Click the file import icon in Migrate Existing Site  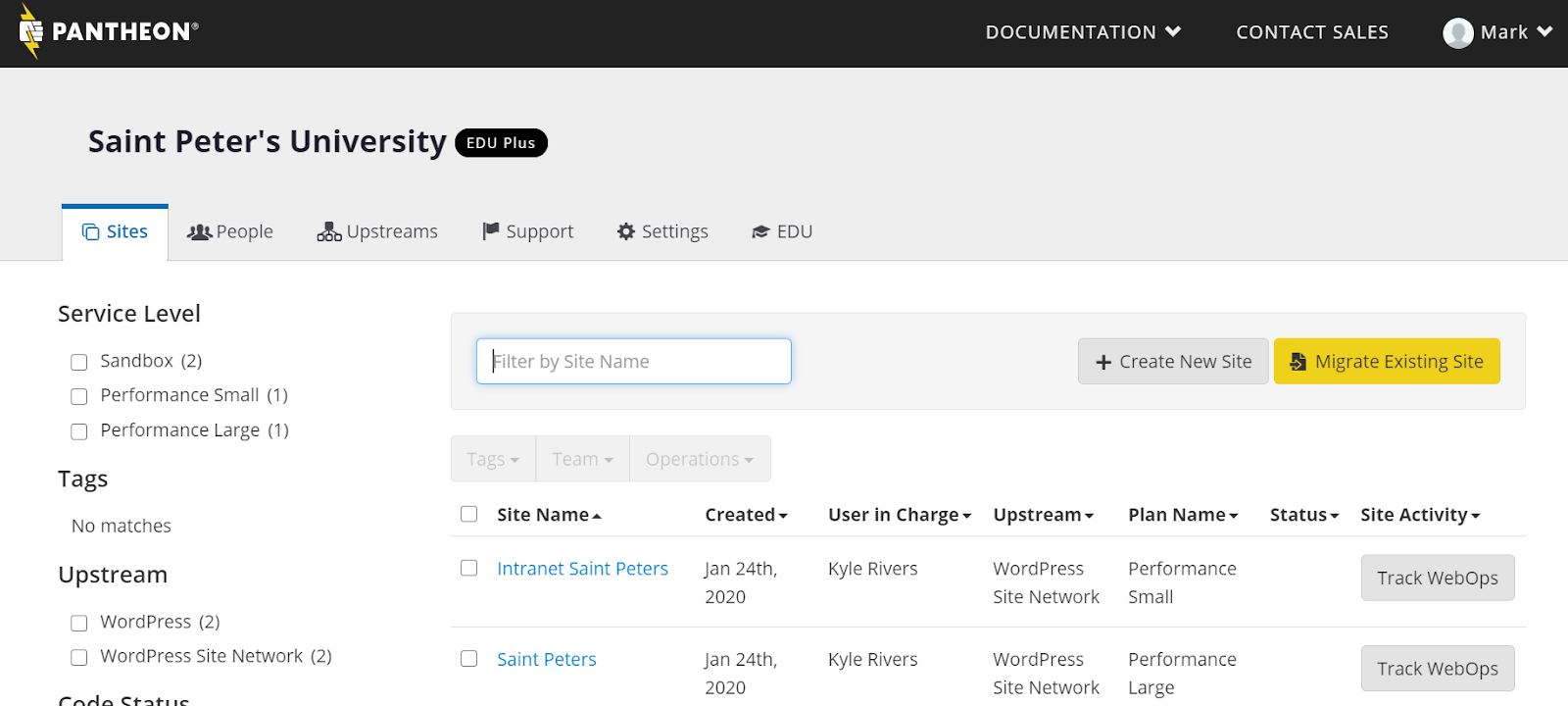pyautogui.click(x=1298, y=362)
